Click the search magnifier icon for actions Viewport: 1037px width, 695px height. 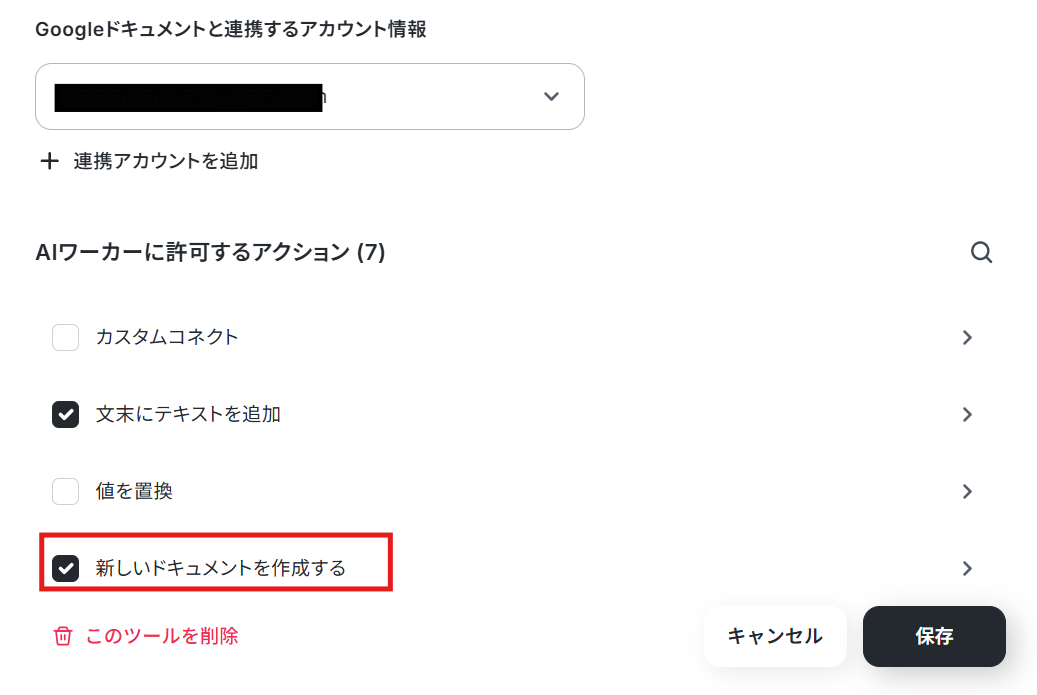point(981,252)
